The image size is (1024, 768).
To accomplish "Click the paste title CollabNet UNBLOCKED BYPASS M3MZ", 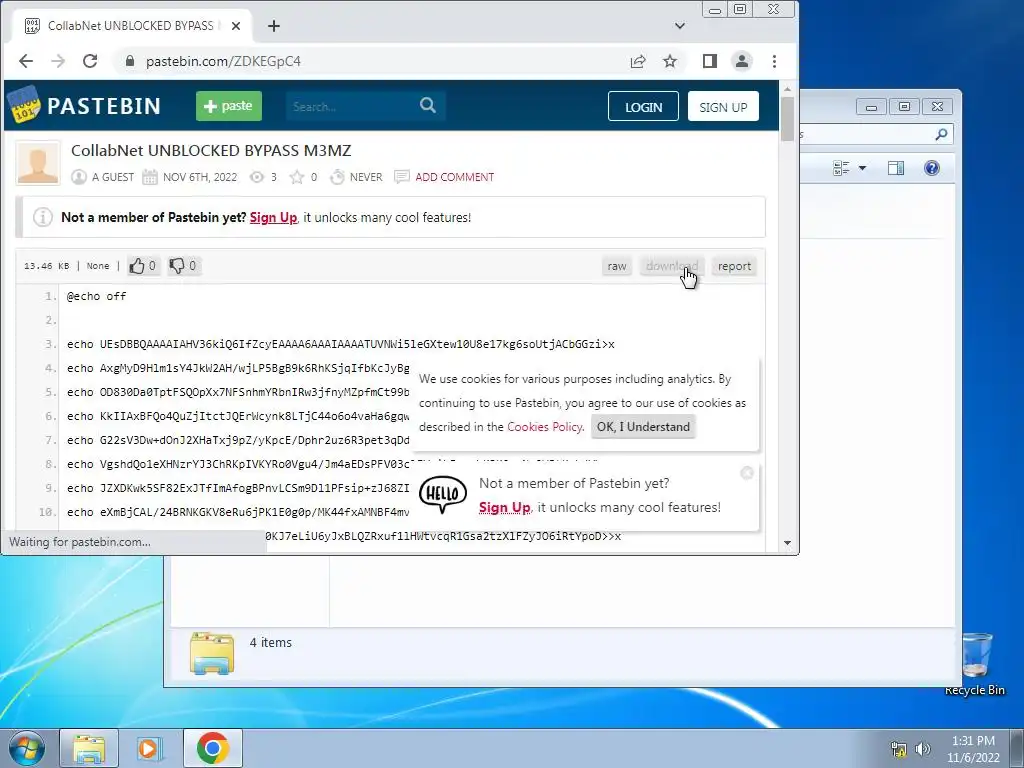I will click(211, 150).
